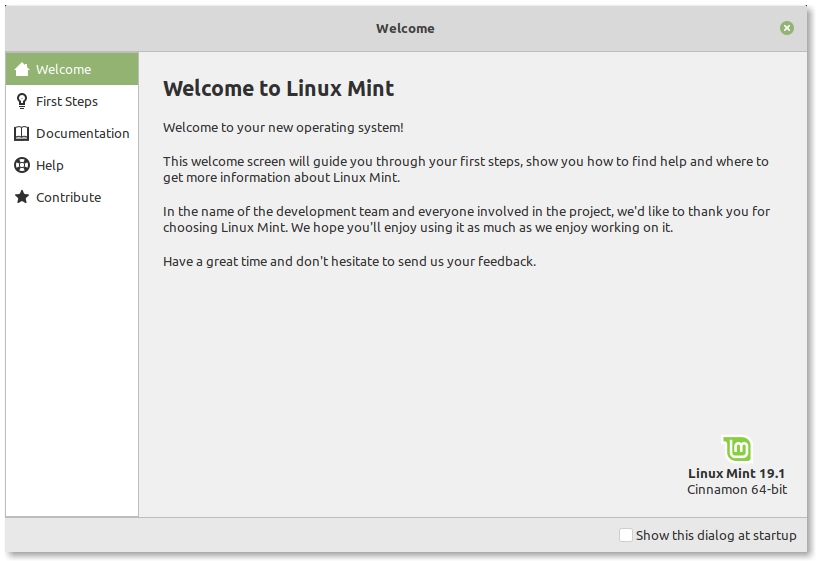Switch to the Documentation page

point(83,133)
